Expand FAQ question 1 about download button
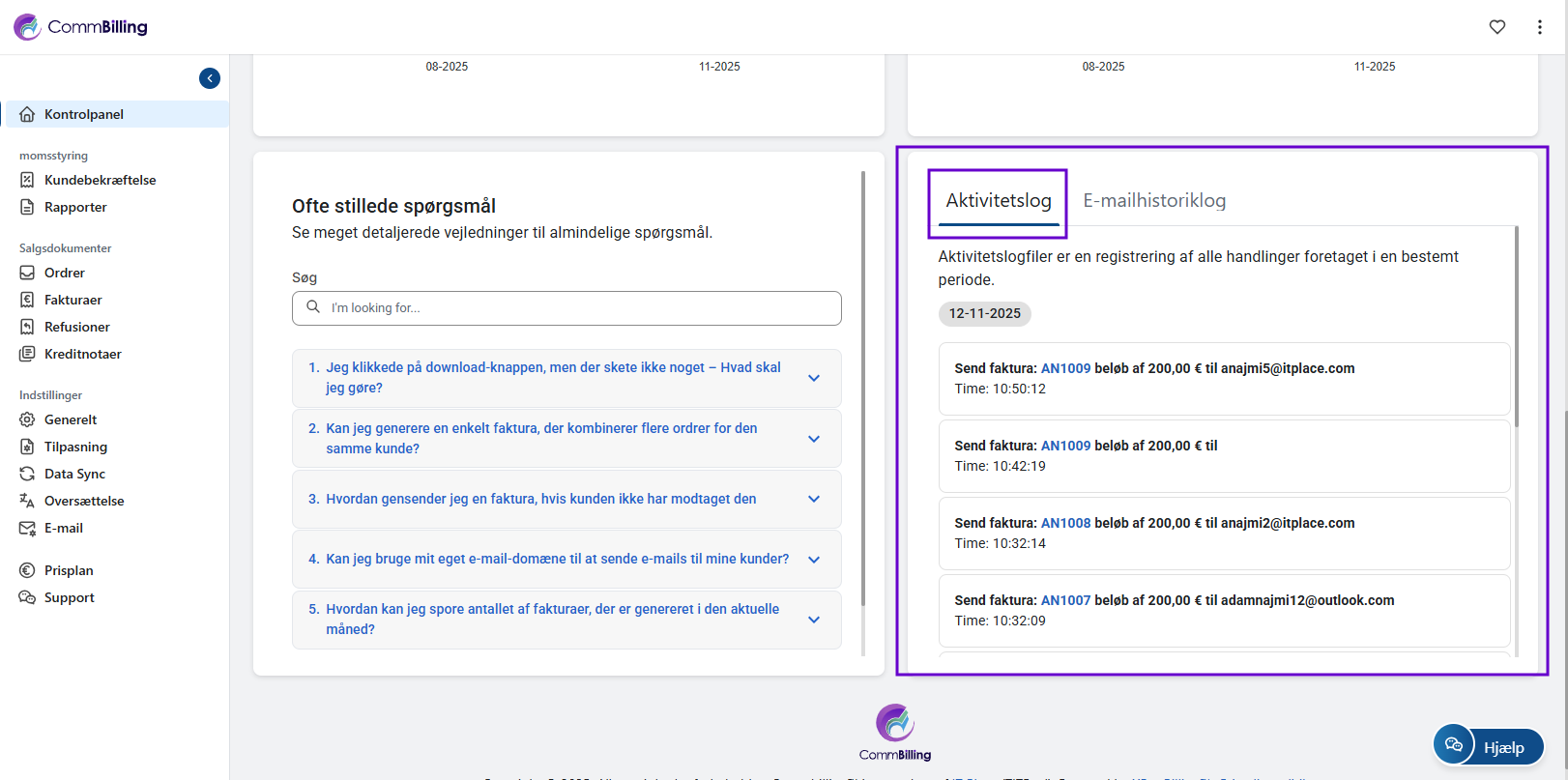This screenshot has width=1568, height=780. pyautogui.click(x=813, y=378)
